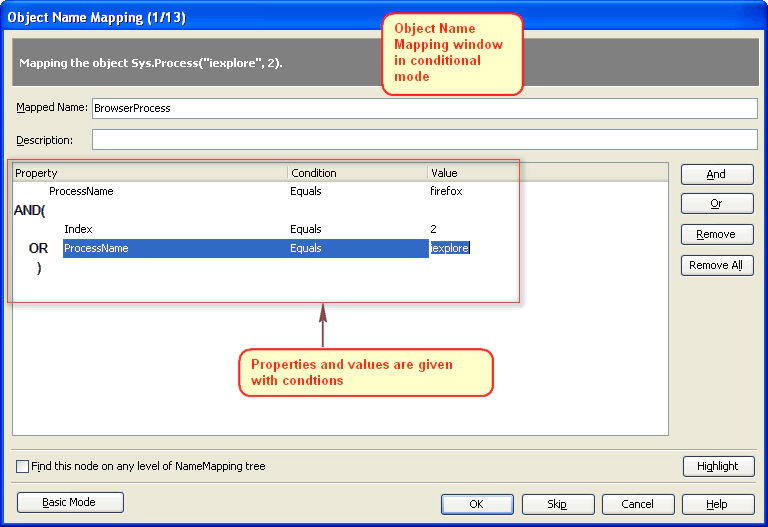Image resolution: width=768 pixels, height=527 pixels.
Task: Click the Property column header
Action: pyautogui.click(x=150, y=173)
